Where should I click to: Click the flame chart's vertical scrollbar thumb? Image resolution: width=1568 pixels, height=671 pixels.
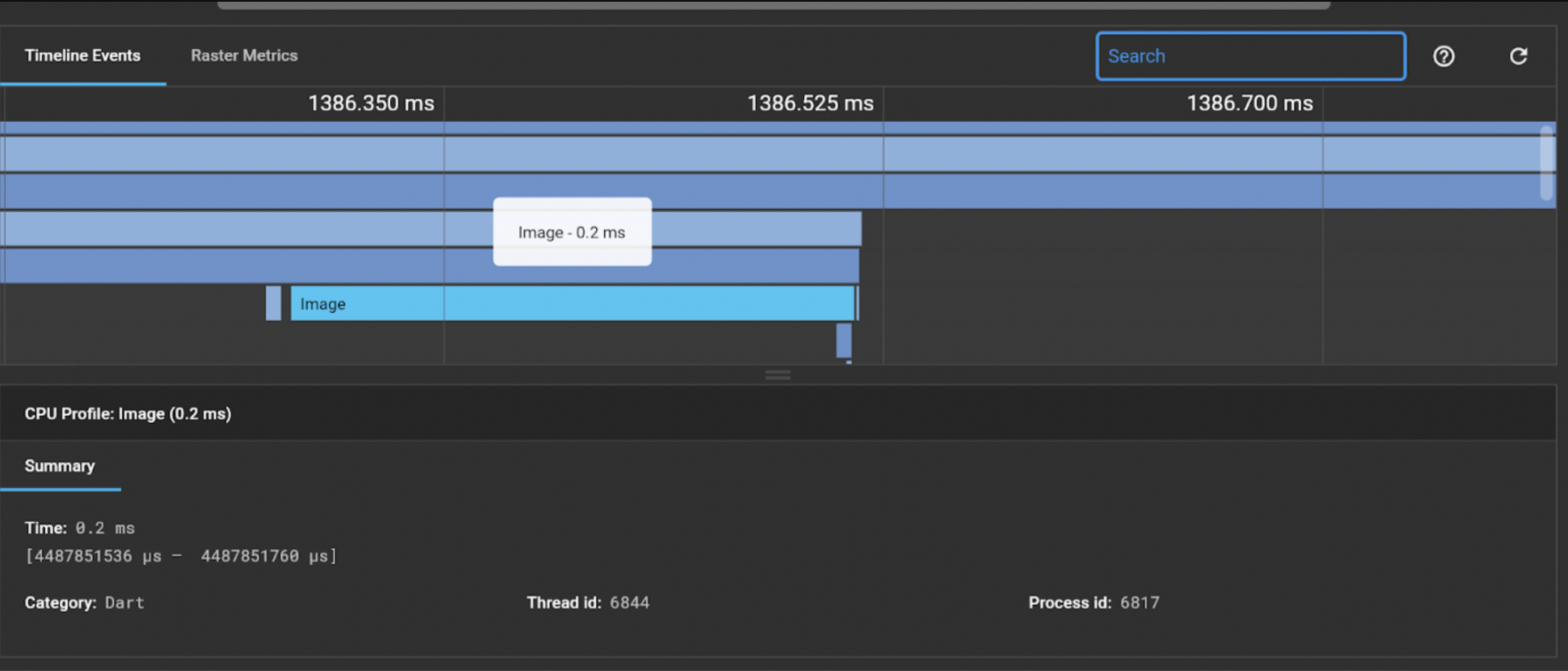(x=1546, y=162)
